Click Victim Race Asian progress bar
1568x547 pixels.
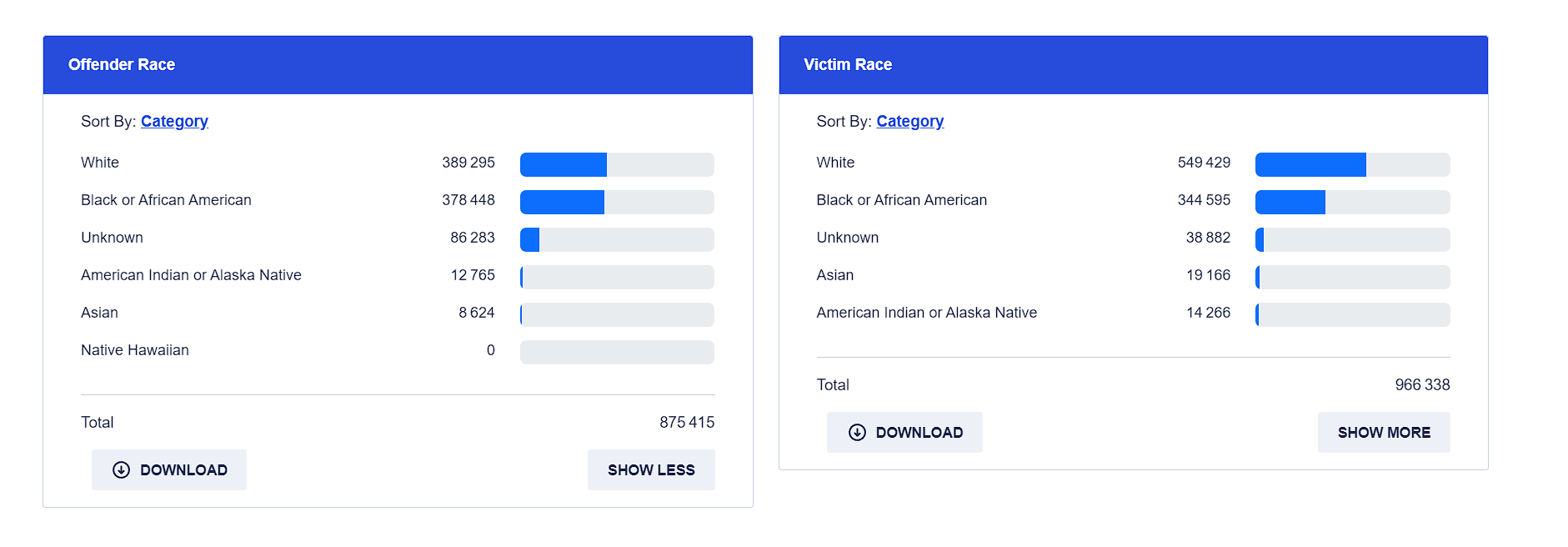[1352, 277]
